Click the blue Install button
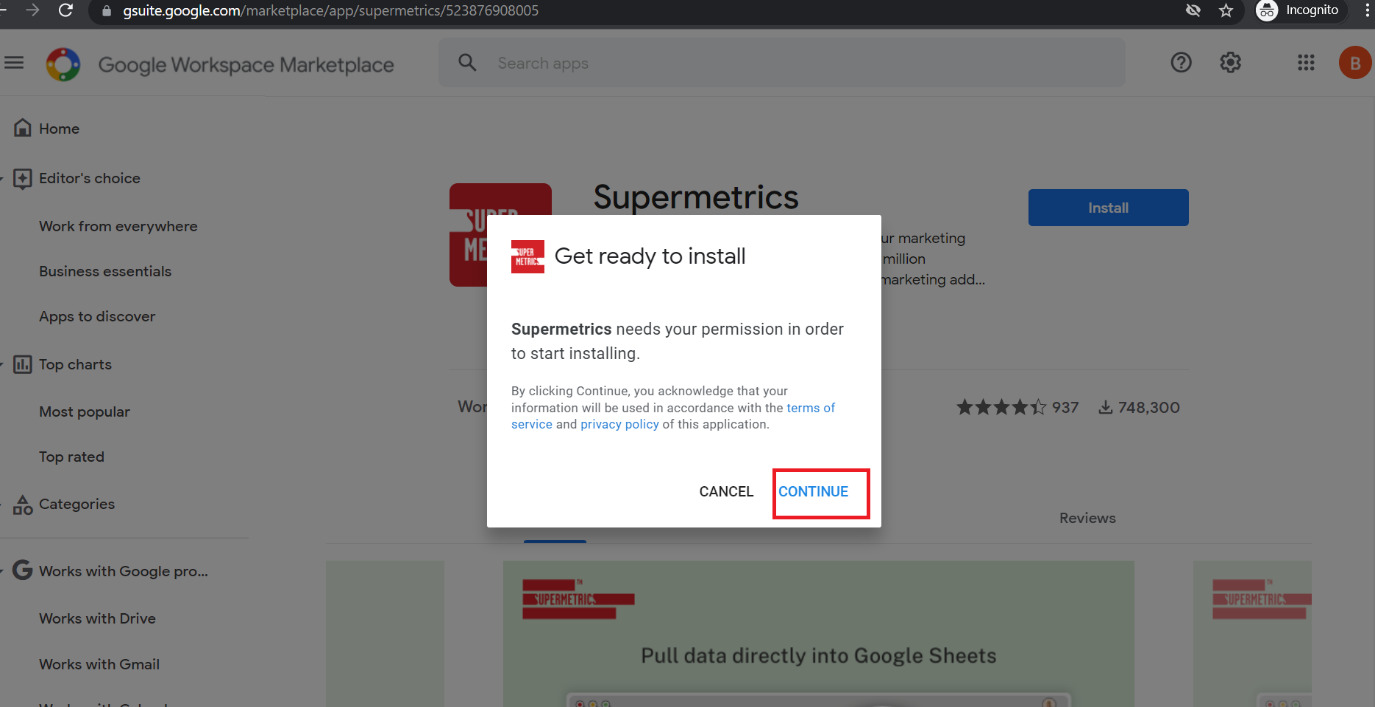 tap(1108, 208)
